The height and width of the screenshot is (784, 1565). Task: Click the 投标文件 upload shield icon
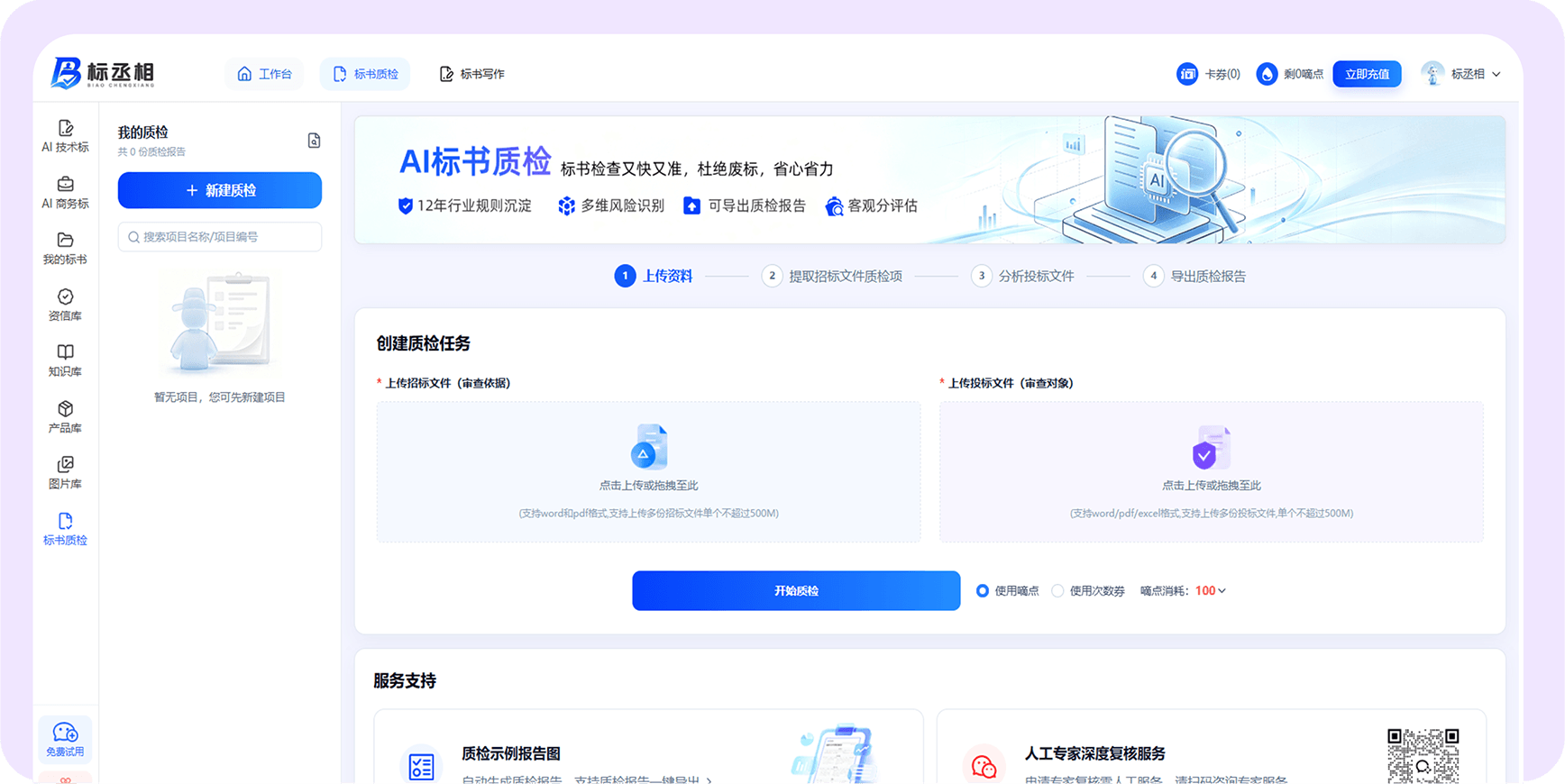(x=1212, y=447)
